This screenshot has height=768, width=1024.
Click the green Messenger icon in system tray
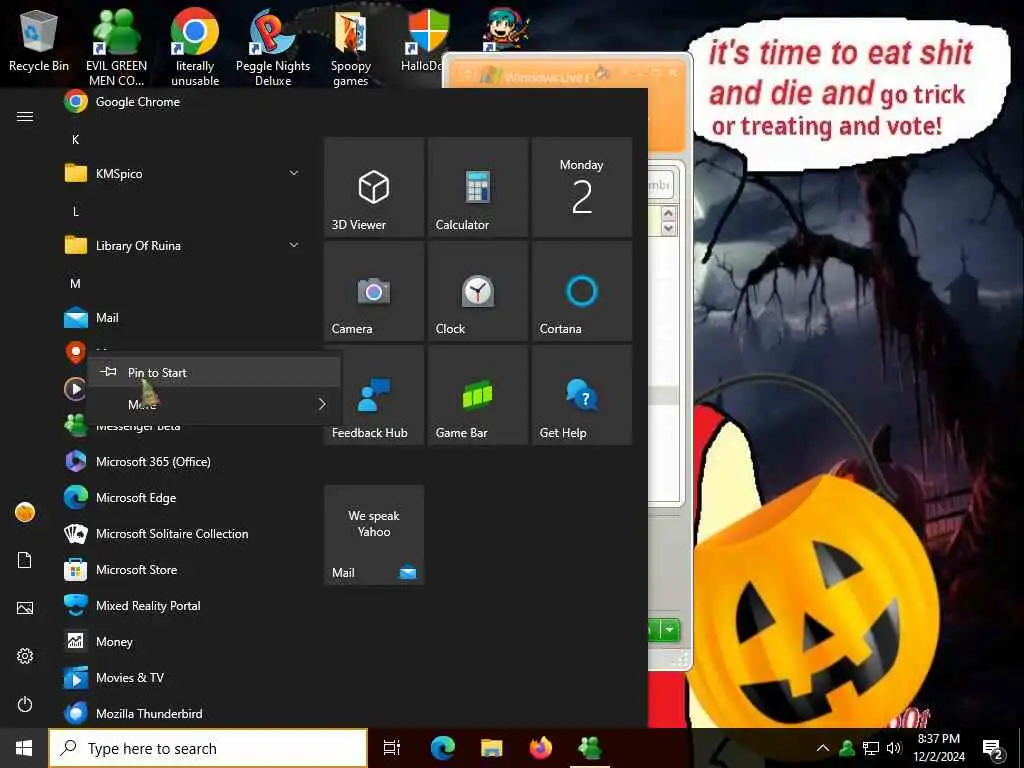(x=848, y=748)
